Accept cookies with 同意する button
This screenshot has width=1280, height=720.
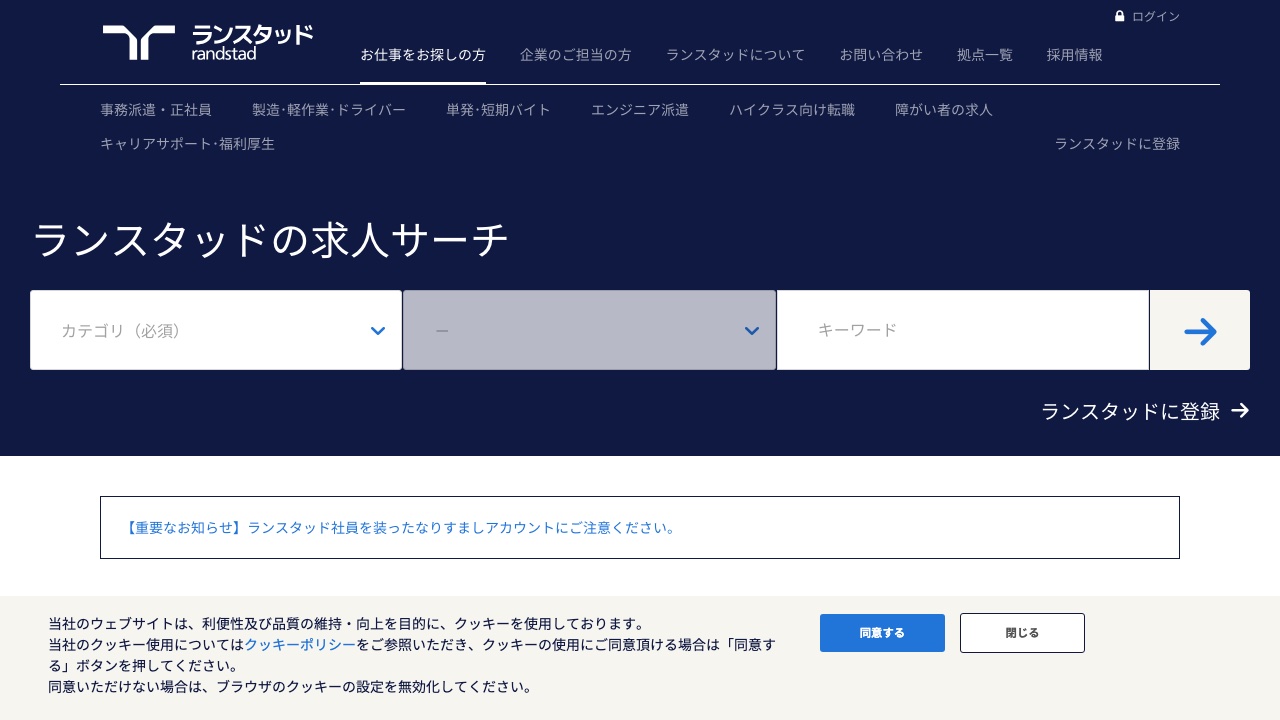(x=882, y=633)
